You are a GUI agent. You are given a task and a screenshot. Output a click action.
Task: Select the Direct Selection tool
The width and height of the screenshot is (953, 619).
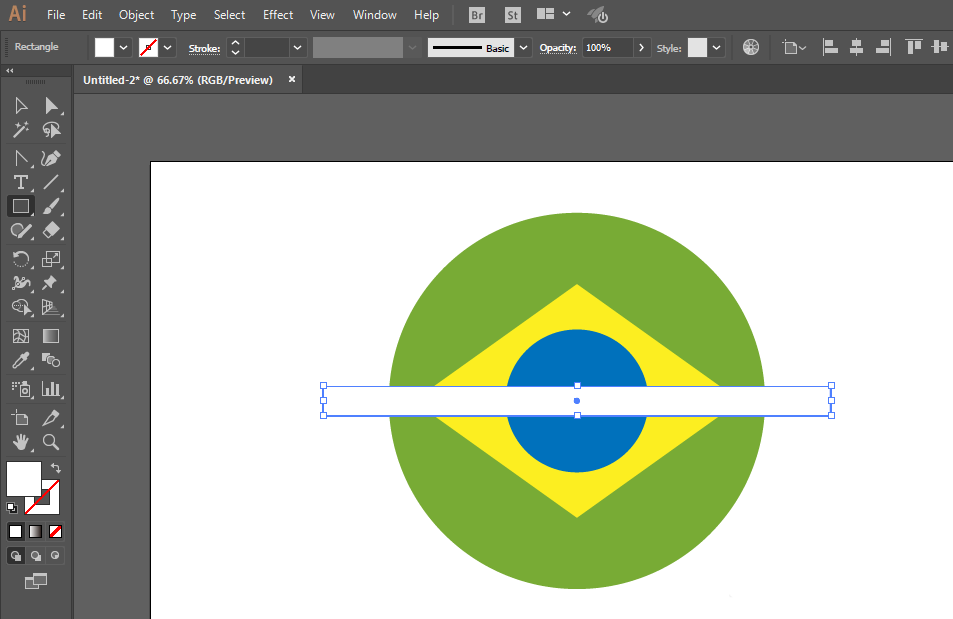point(51,106)
